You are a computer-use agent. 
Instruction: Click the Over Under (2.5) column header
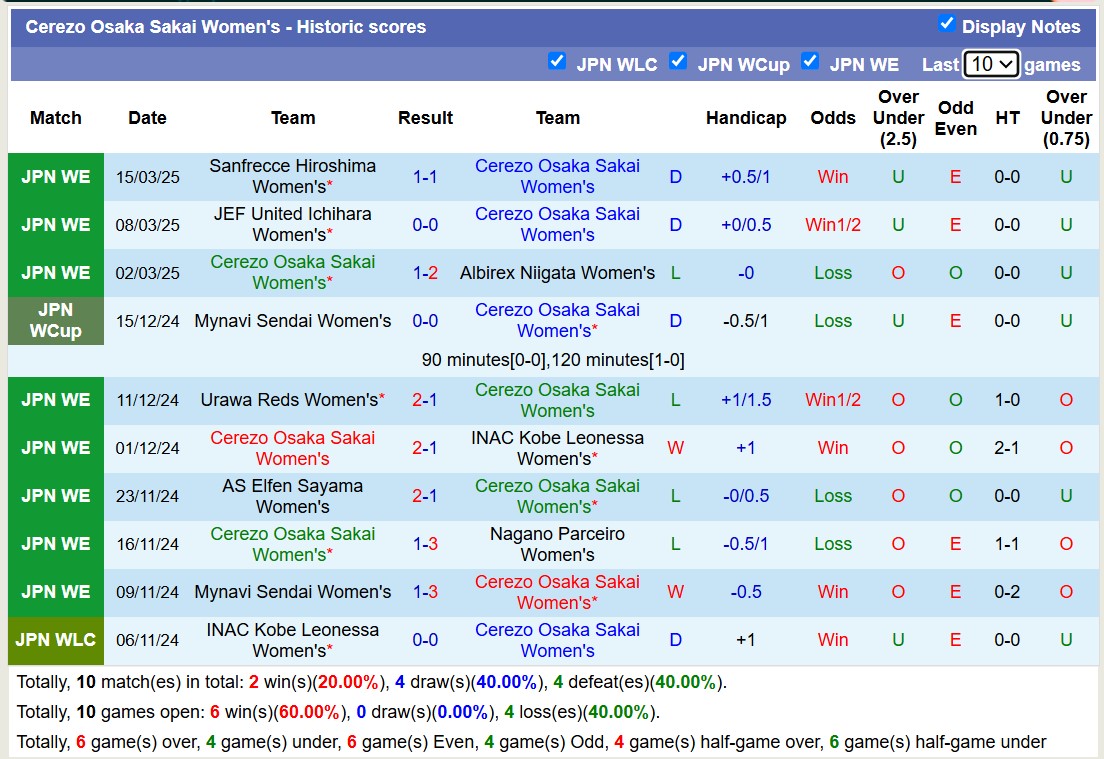point(897,117)
